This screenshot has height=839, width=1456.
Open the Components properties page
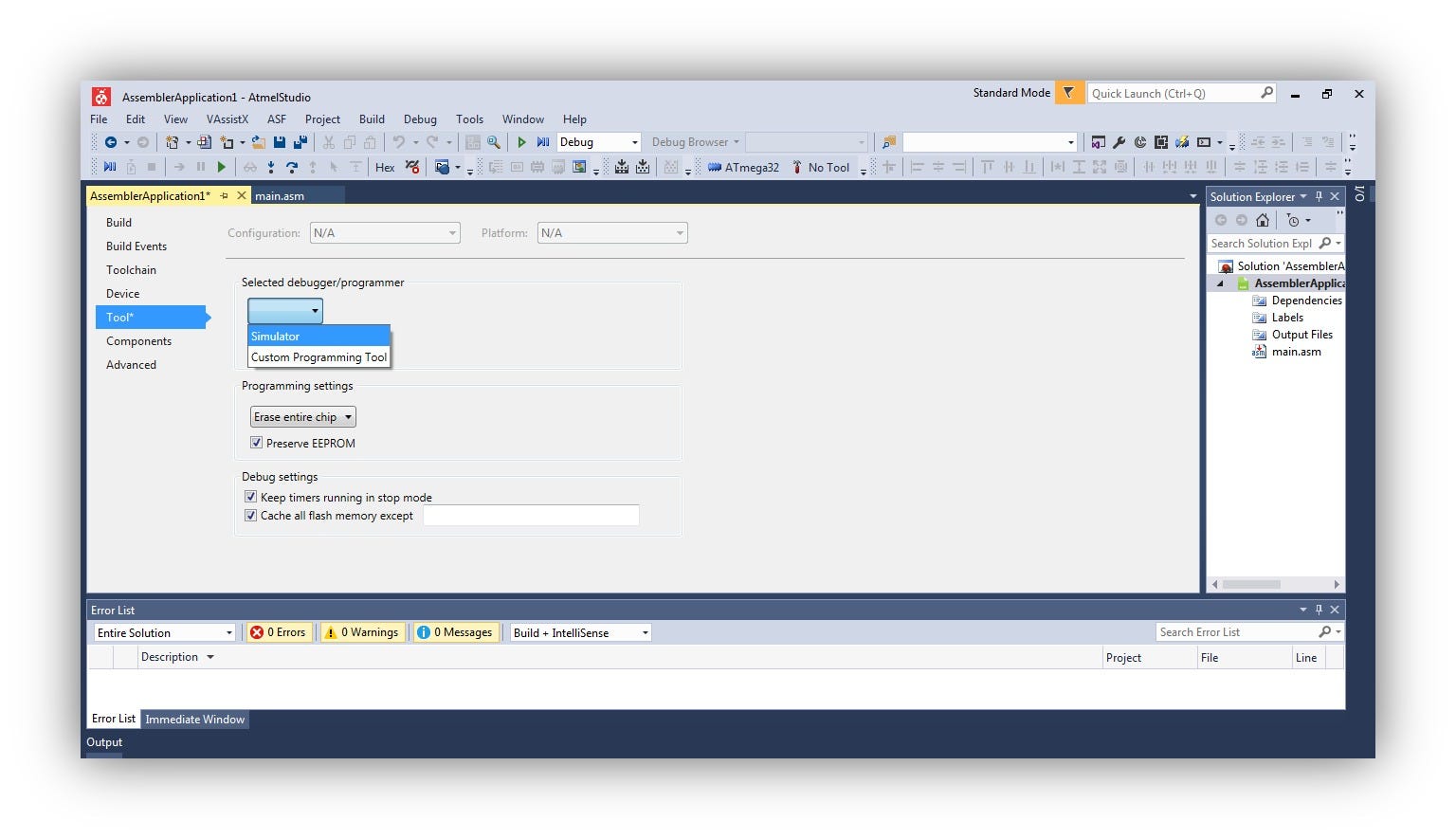pyautogui.click(x=139, y=341)
